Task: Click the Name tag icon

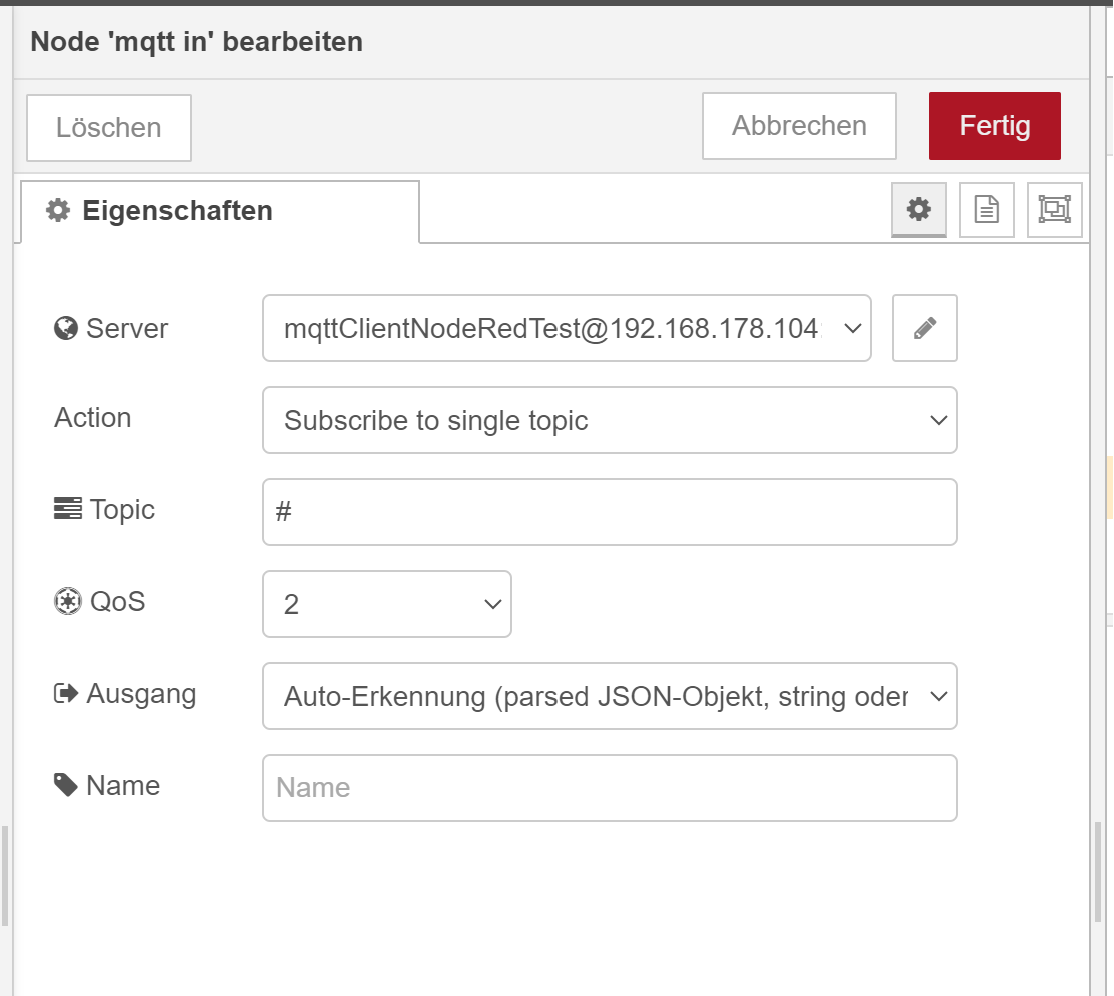Action: (x=66, y=786)
